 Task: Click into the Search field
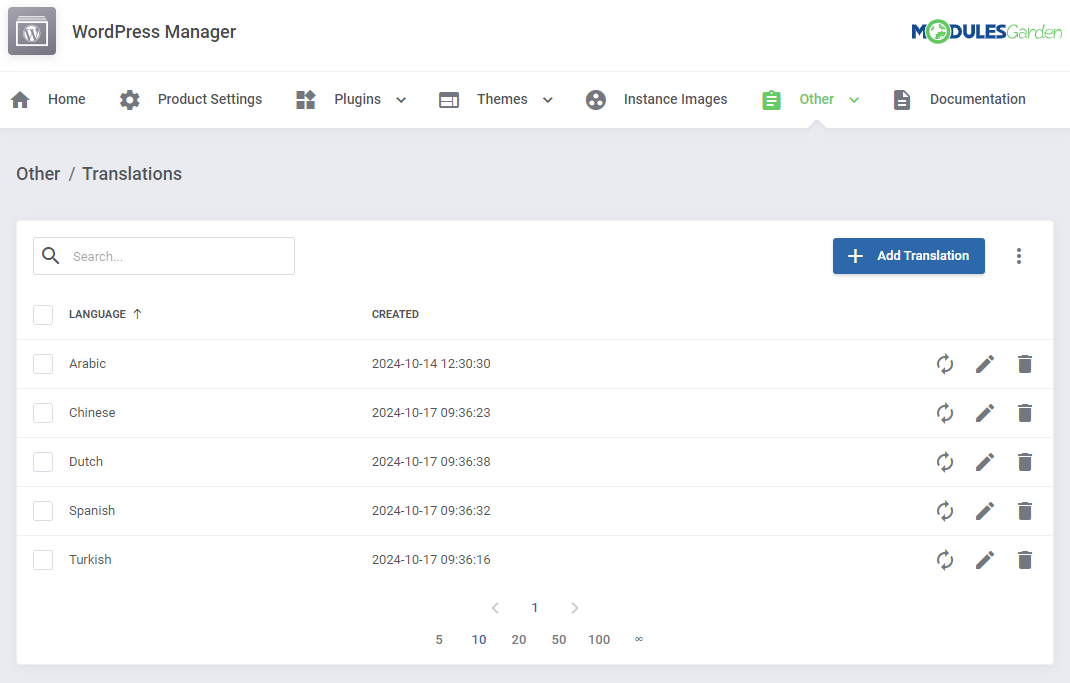tap(164, 256)
